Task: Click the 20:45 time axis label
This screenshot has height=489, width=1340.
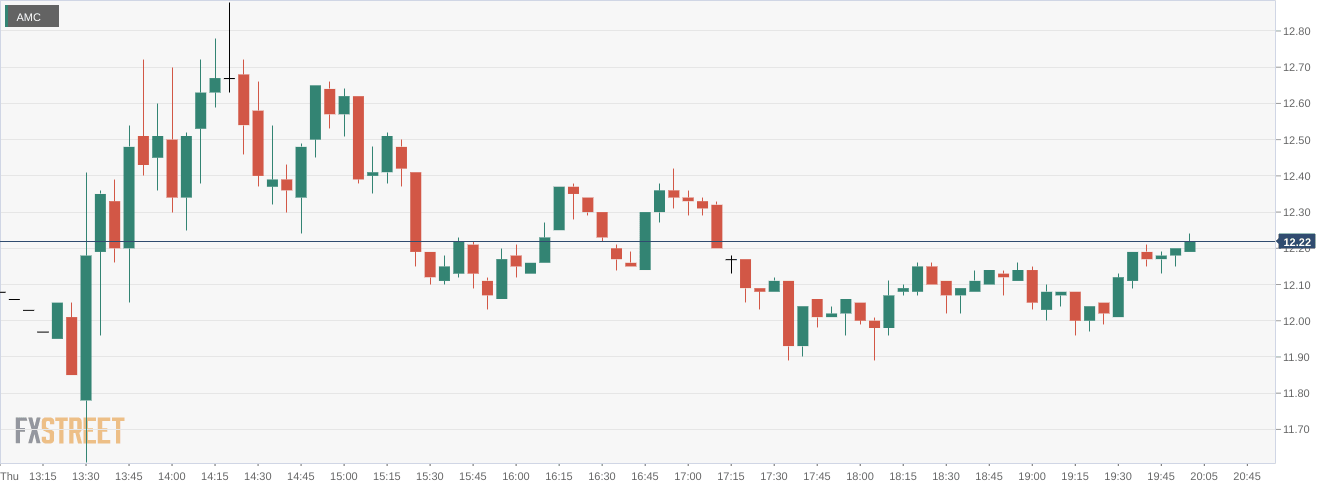Action: coord(1247,476)
